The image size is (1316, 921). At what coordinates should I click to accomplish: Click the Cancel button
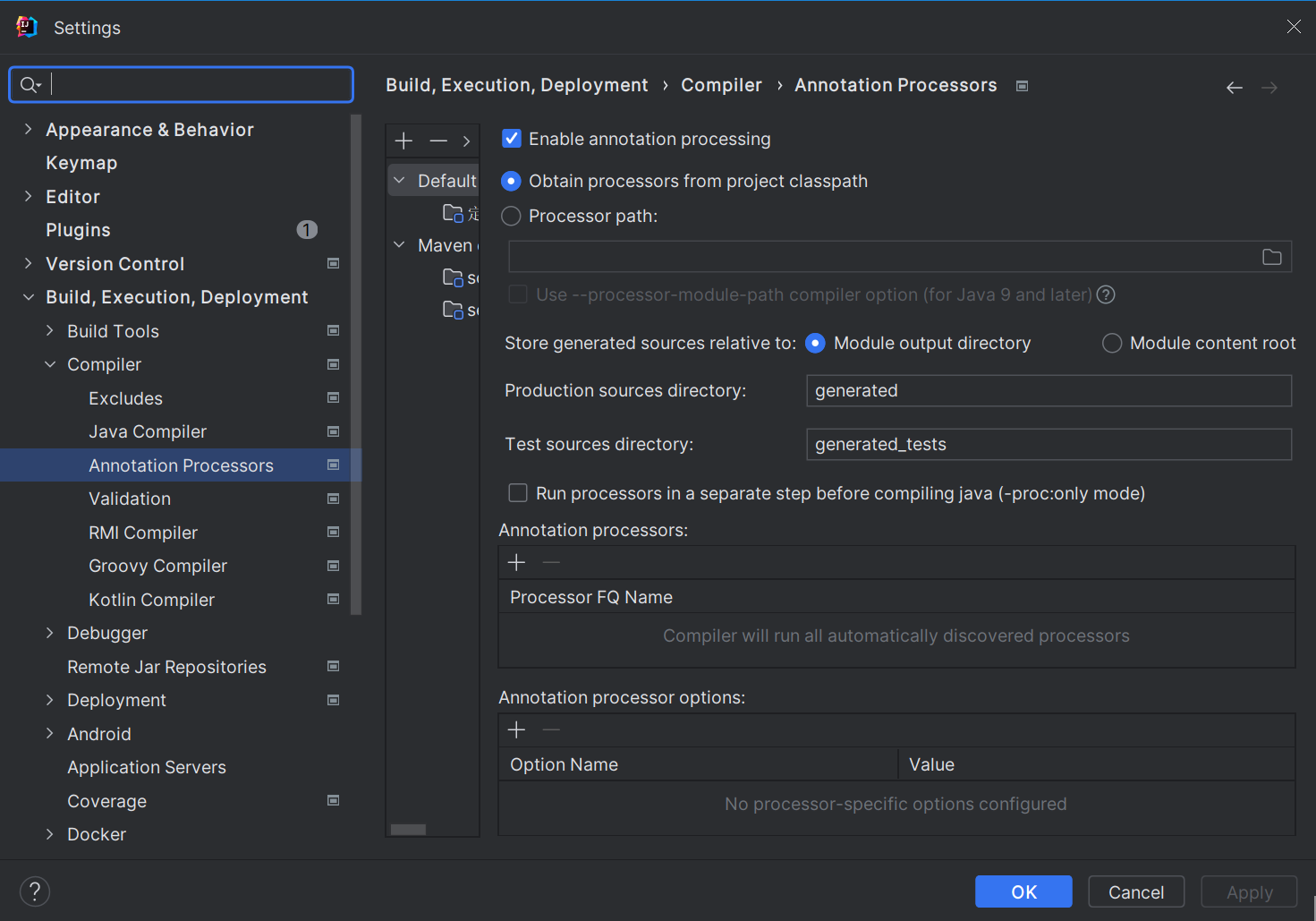tap(1136, 891)
